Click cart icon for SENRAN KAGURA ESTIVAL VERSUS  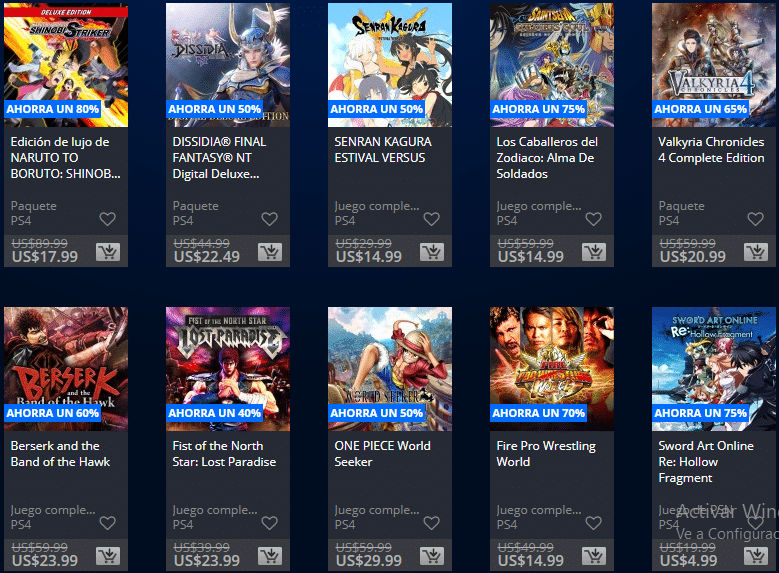(x=432, y=252)
